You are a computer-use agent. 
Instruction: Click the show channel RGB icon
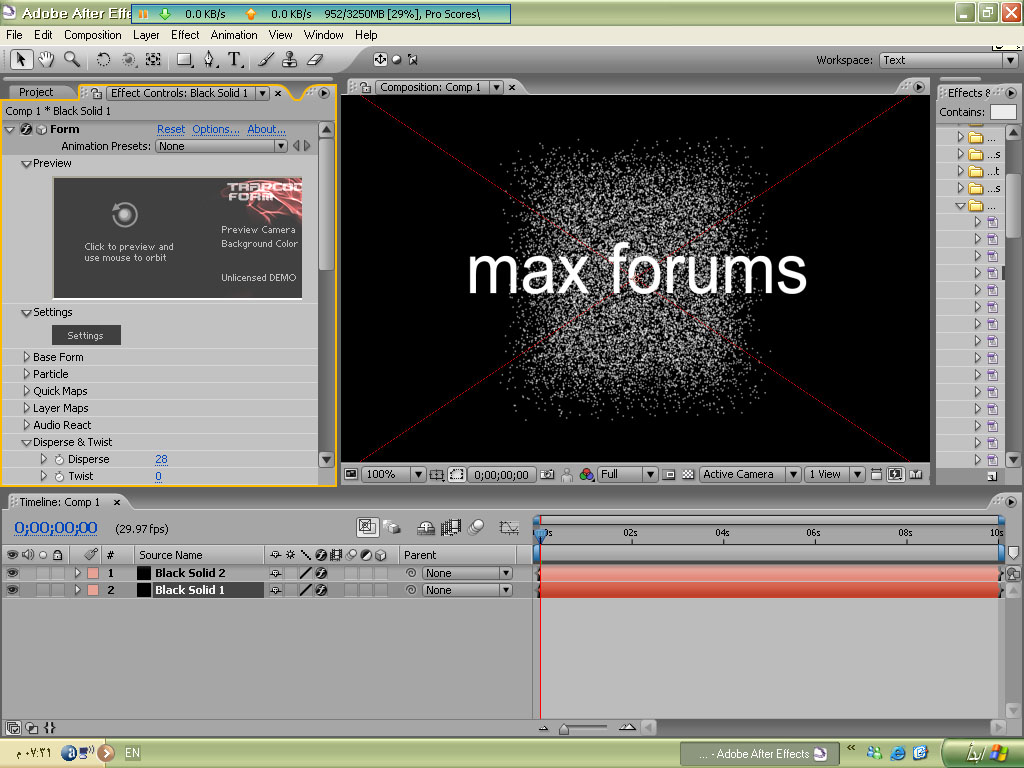click(586, 475)
